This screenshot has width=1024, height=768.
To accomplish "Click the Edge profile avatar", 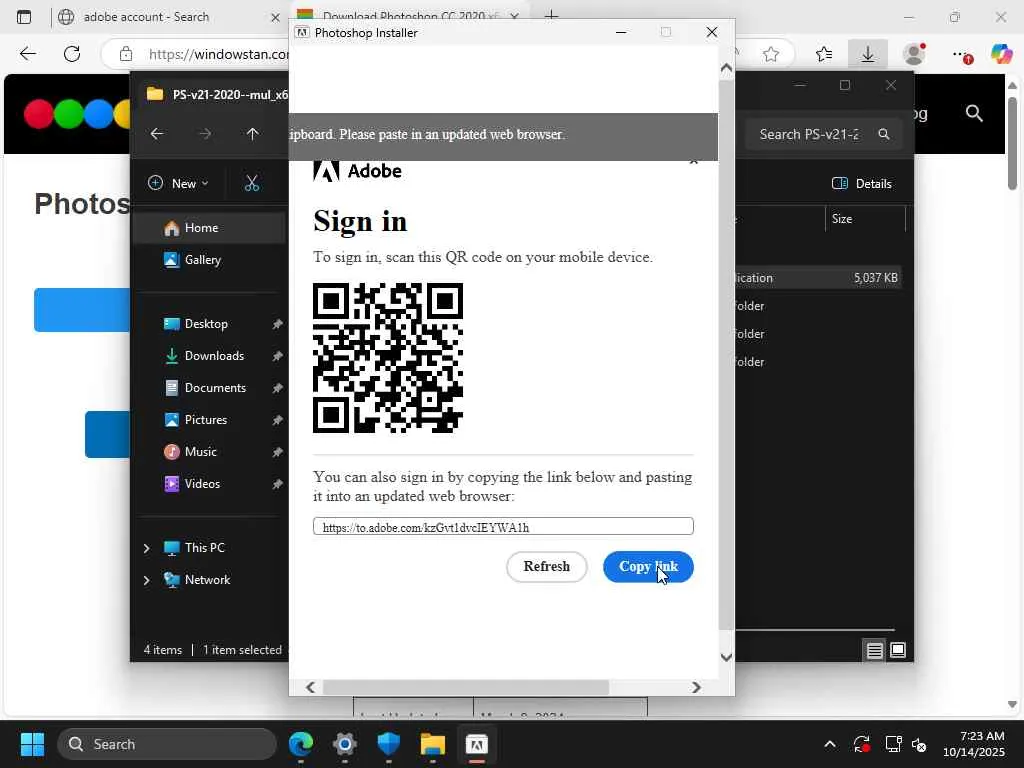I will 914,54.
